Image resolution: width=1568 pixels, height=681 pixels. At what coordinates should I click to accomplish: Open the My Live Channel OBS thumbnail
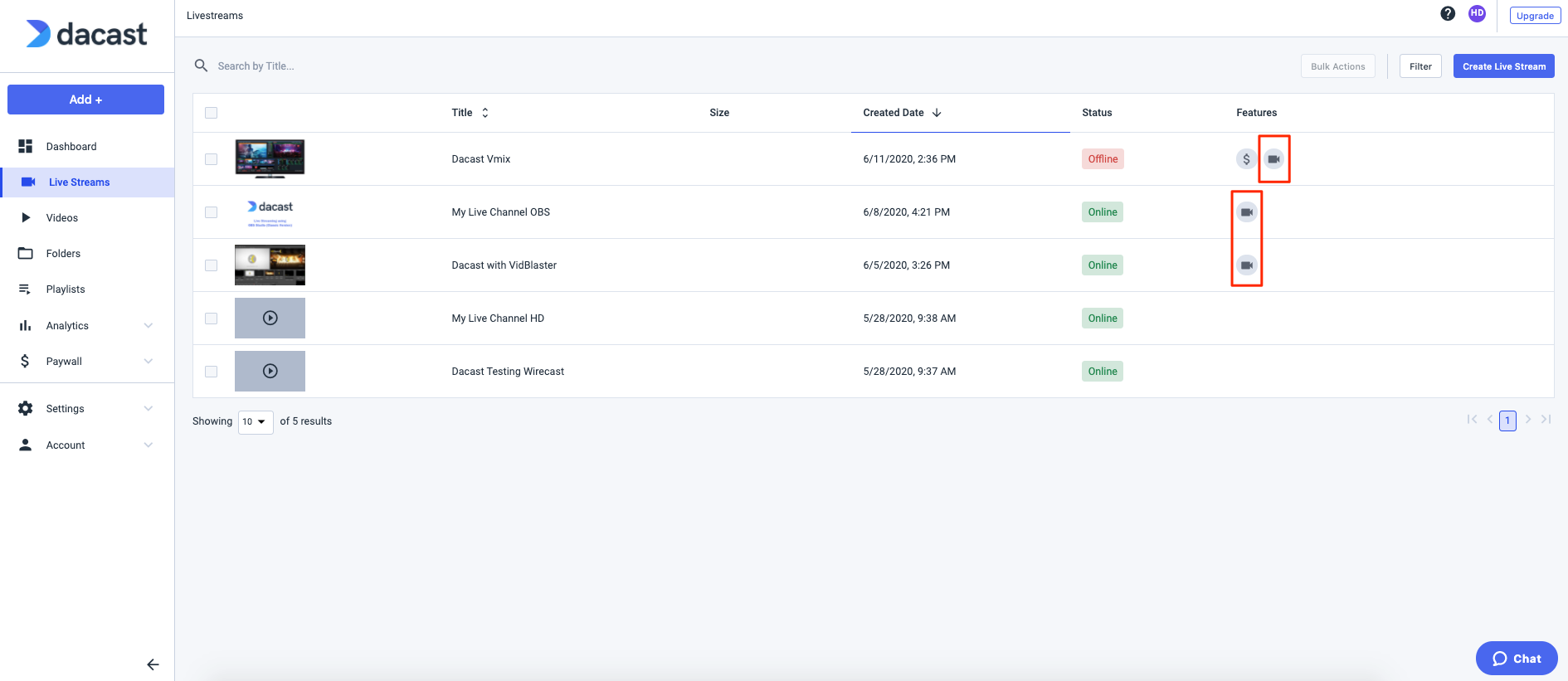pyautogui.click(x=270, y=212)
